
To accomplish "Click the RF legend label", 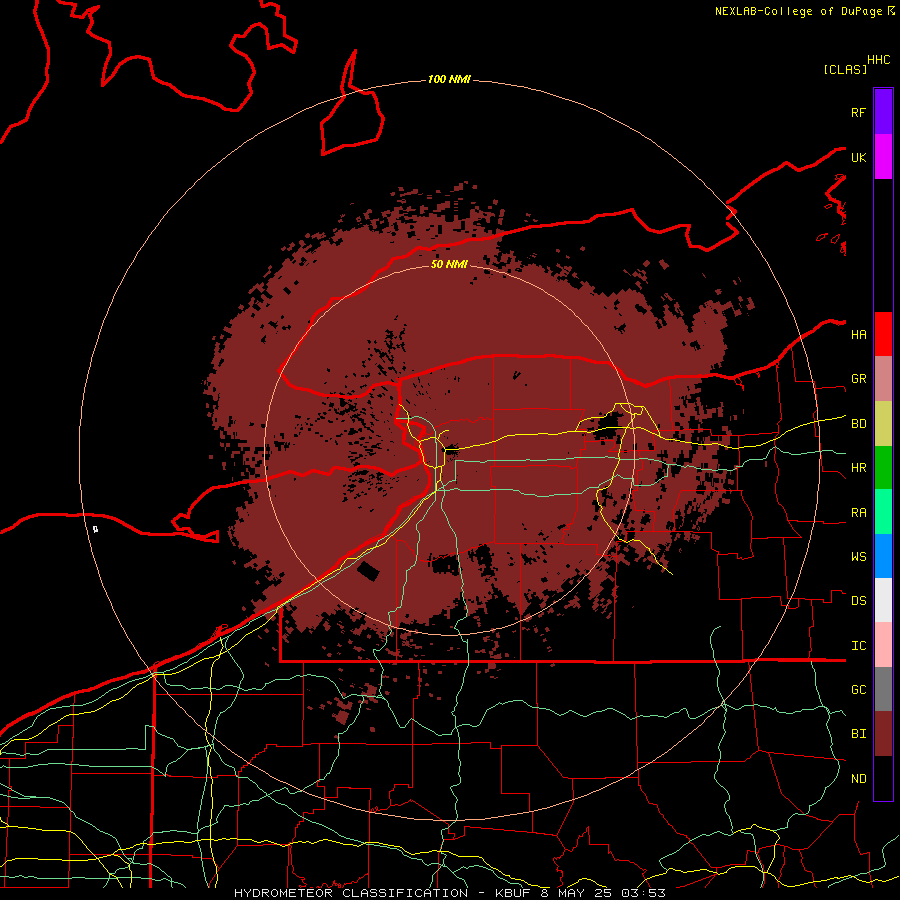I will pos(858,112).
